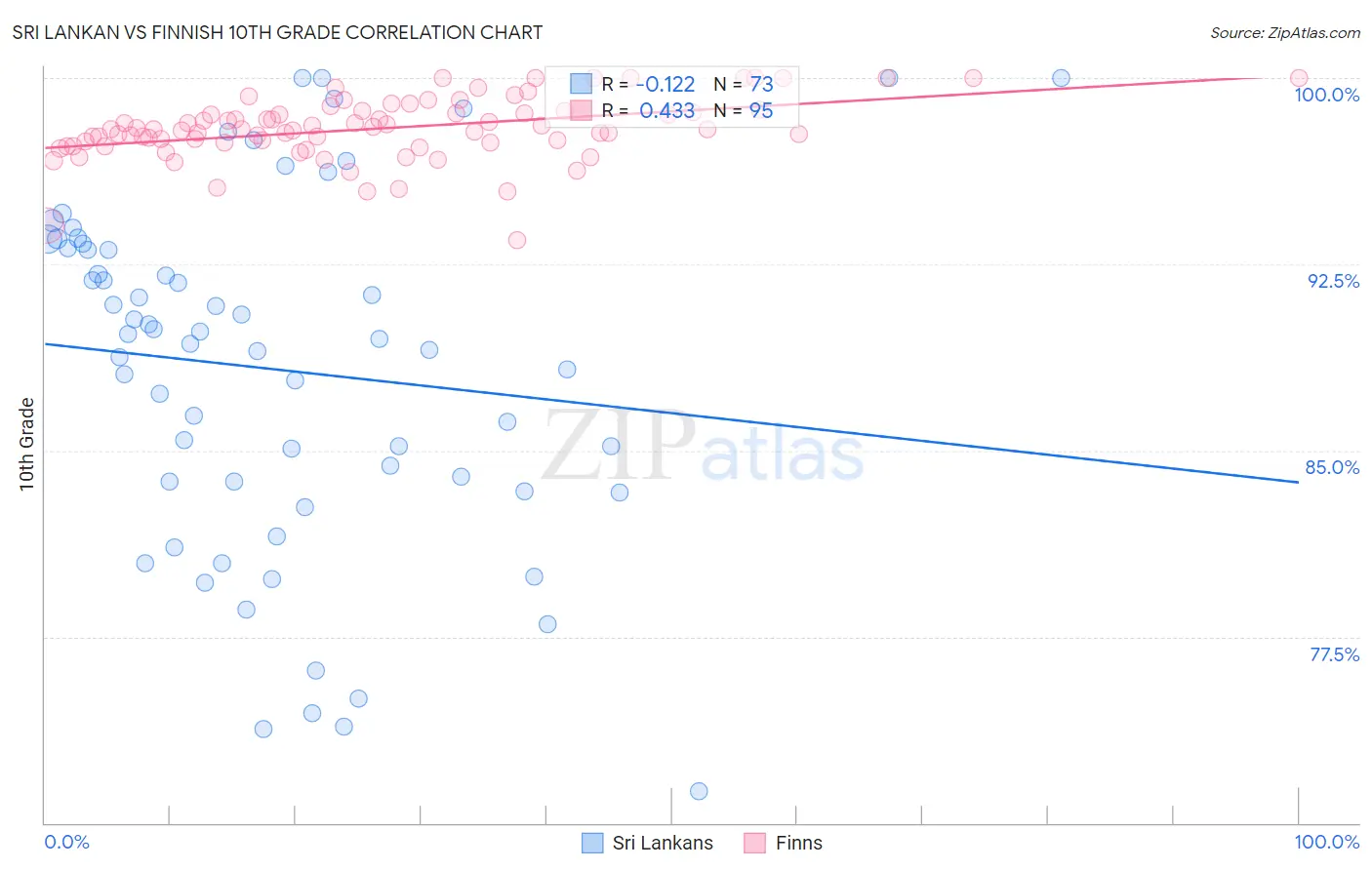1372x870 pixels.
Task: Click the pink data point at far right top
Action: tap(1299, 78)
